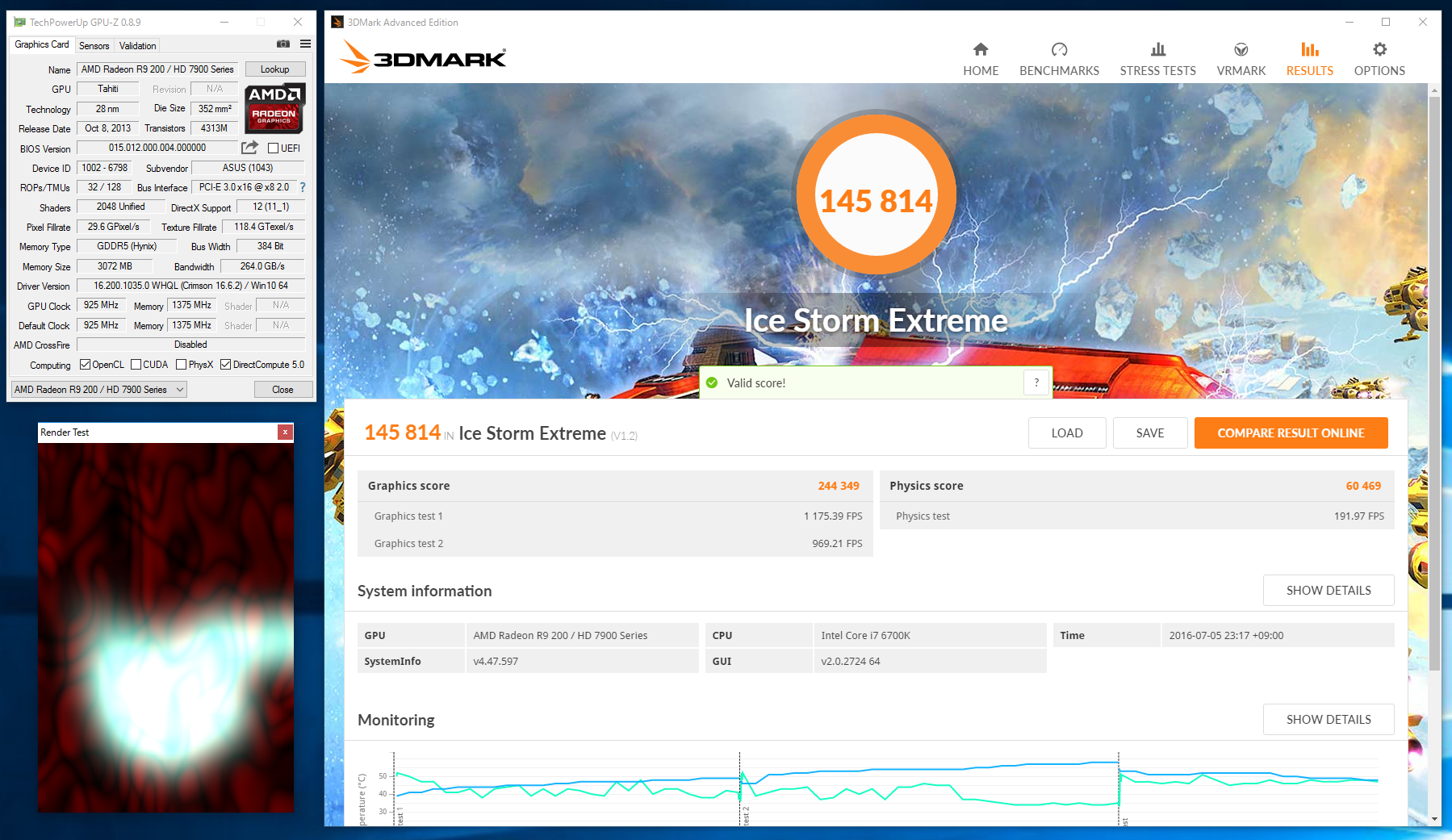Toggle the UEFI checkbox
1452x840 pixels.
click(x=273, y=148)
